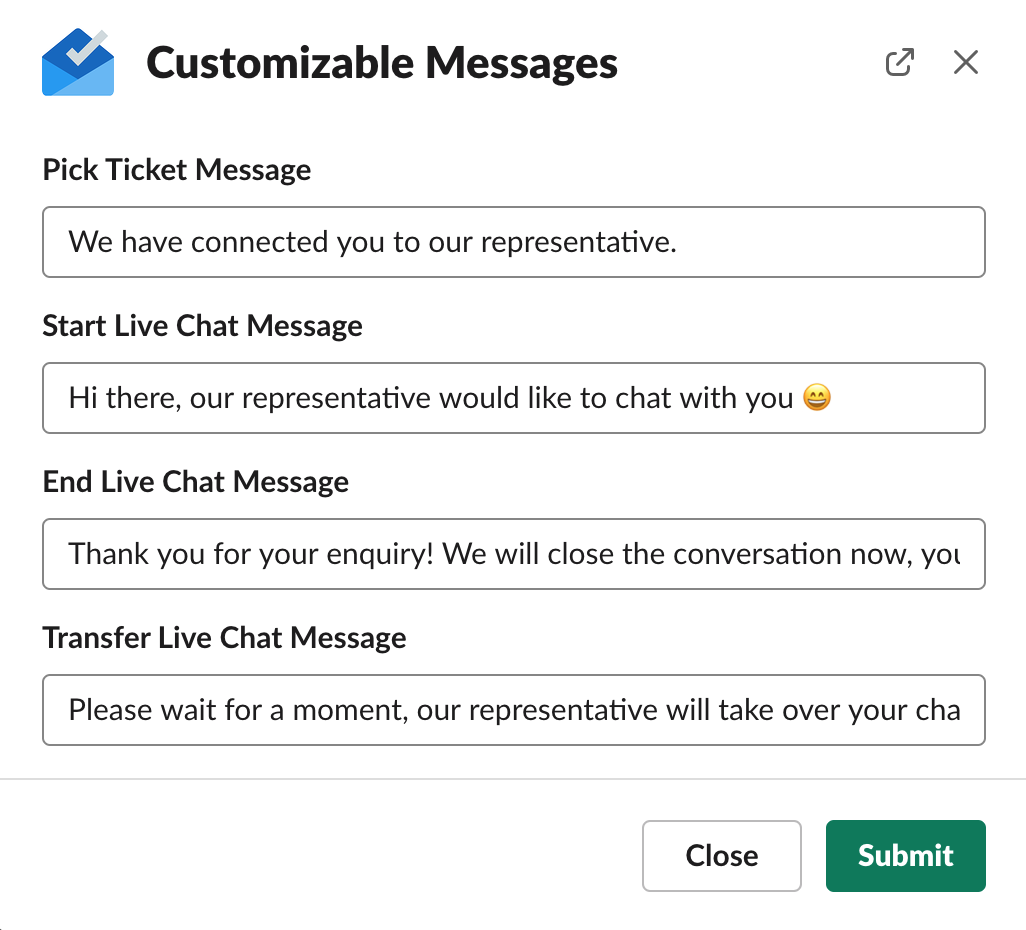Click the Start Live Chat Message label
This screenshot has width=1026, height=930.
(x=202, y=326)
